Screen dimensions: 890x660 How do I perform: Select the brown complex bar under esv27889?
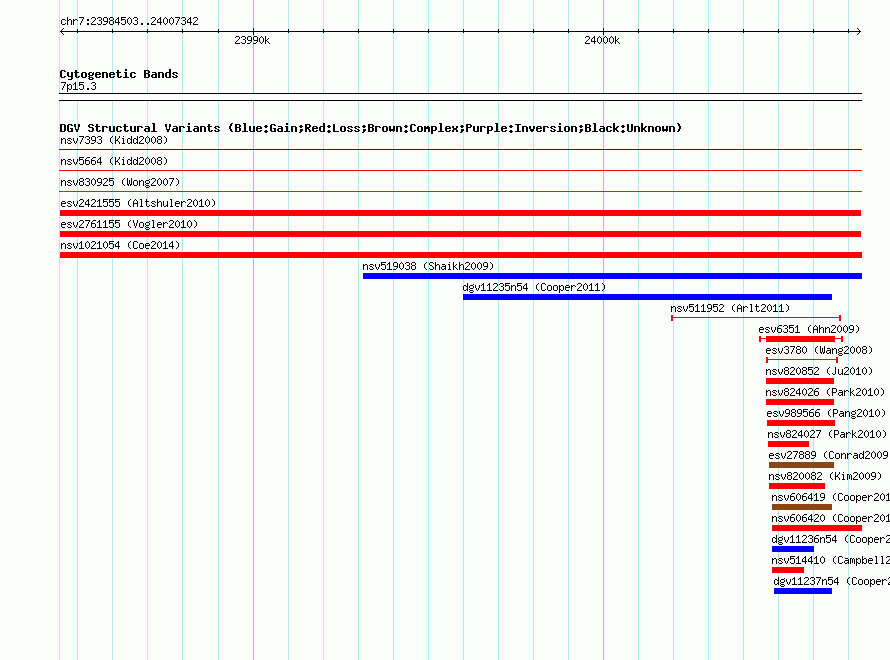(x=801, y=465)
